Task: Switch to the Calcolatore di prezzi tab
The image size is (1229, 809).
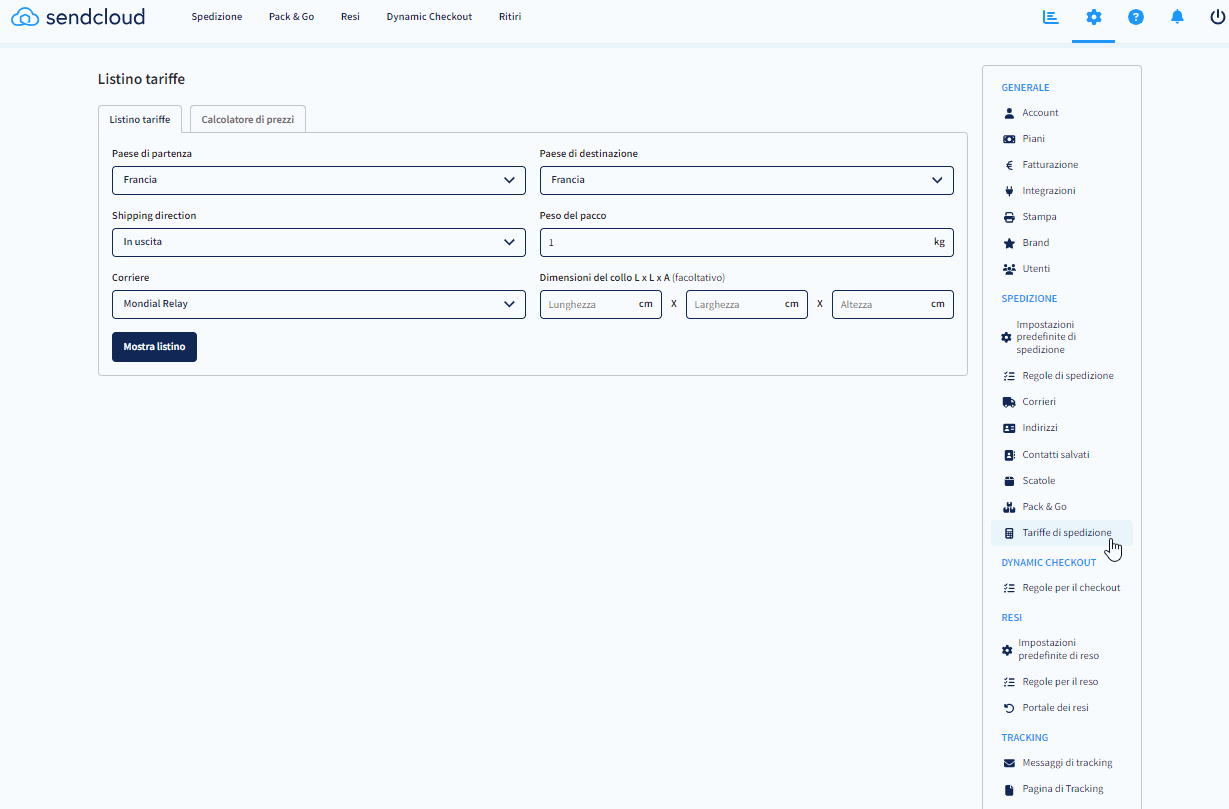Action: [248, 119]
